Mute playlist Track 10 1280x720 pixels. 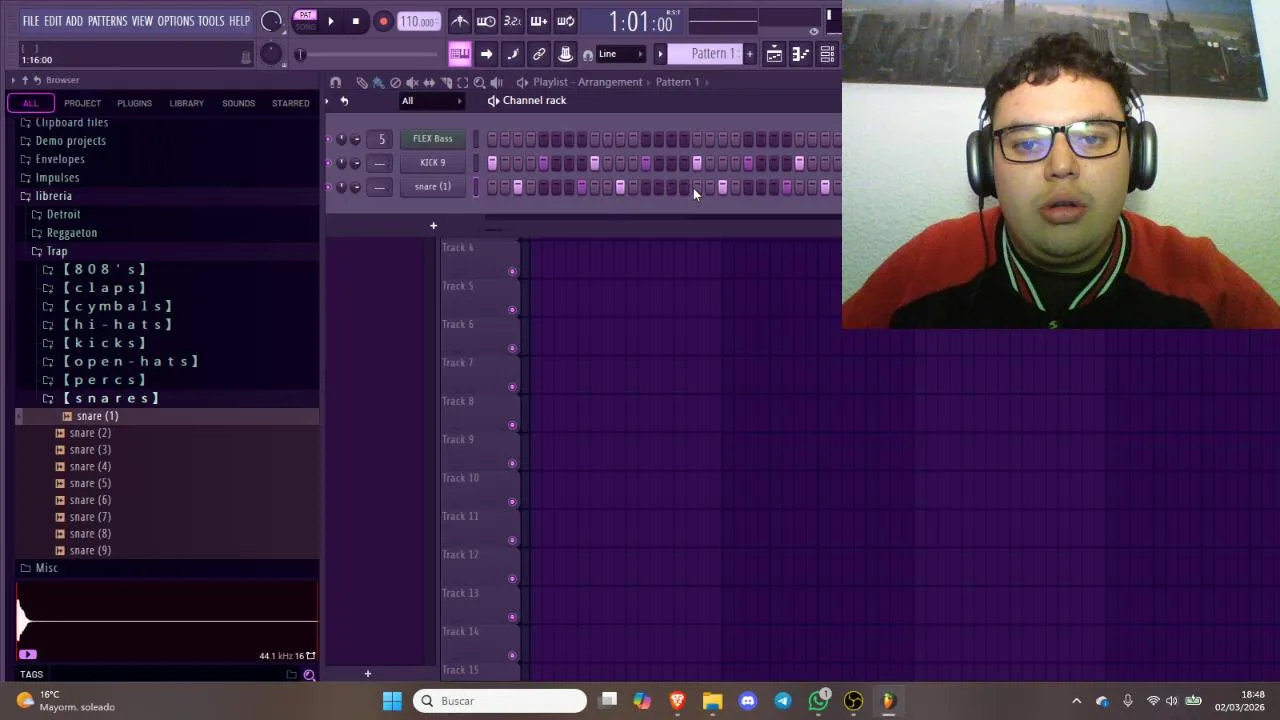tap(513, 502)
